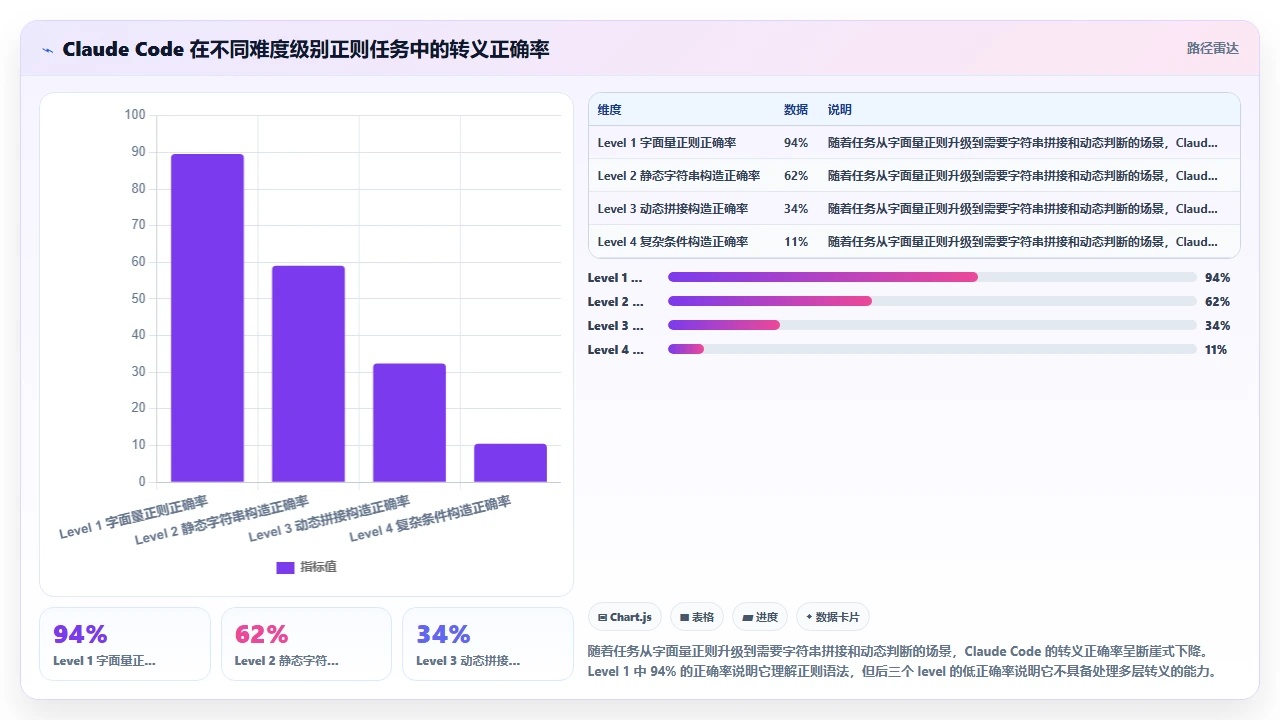
Task: Click the Level 1 progress bar at 94%
Action: tap(932, 277)
